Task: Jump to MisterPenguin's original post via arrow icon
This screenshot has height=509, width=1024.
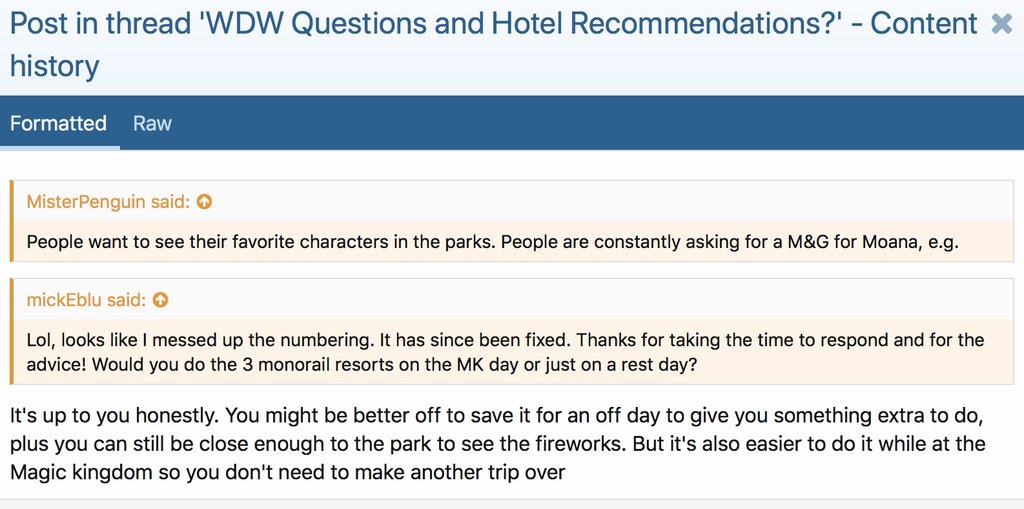Action: 205,202
